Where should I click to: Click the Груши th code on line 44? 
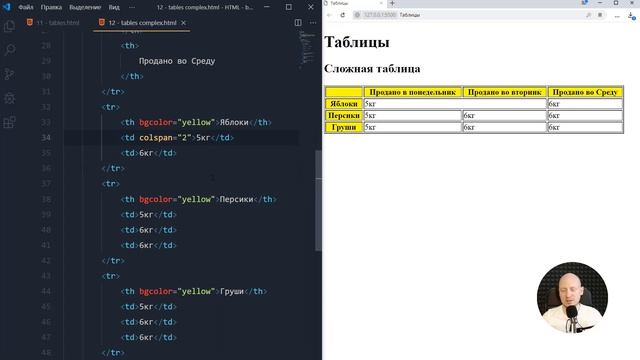click(x=194, y=291)
